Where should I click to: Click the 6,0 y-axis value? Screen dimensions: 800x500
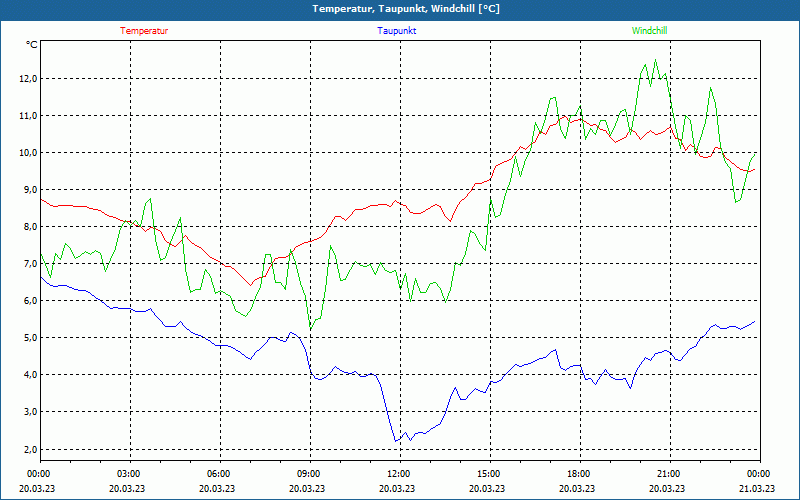click(x=30, y=301)
